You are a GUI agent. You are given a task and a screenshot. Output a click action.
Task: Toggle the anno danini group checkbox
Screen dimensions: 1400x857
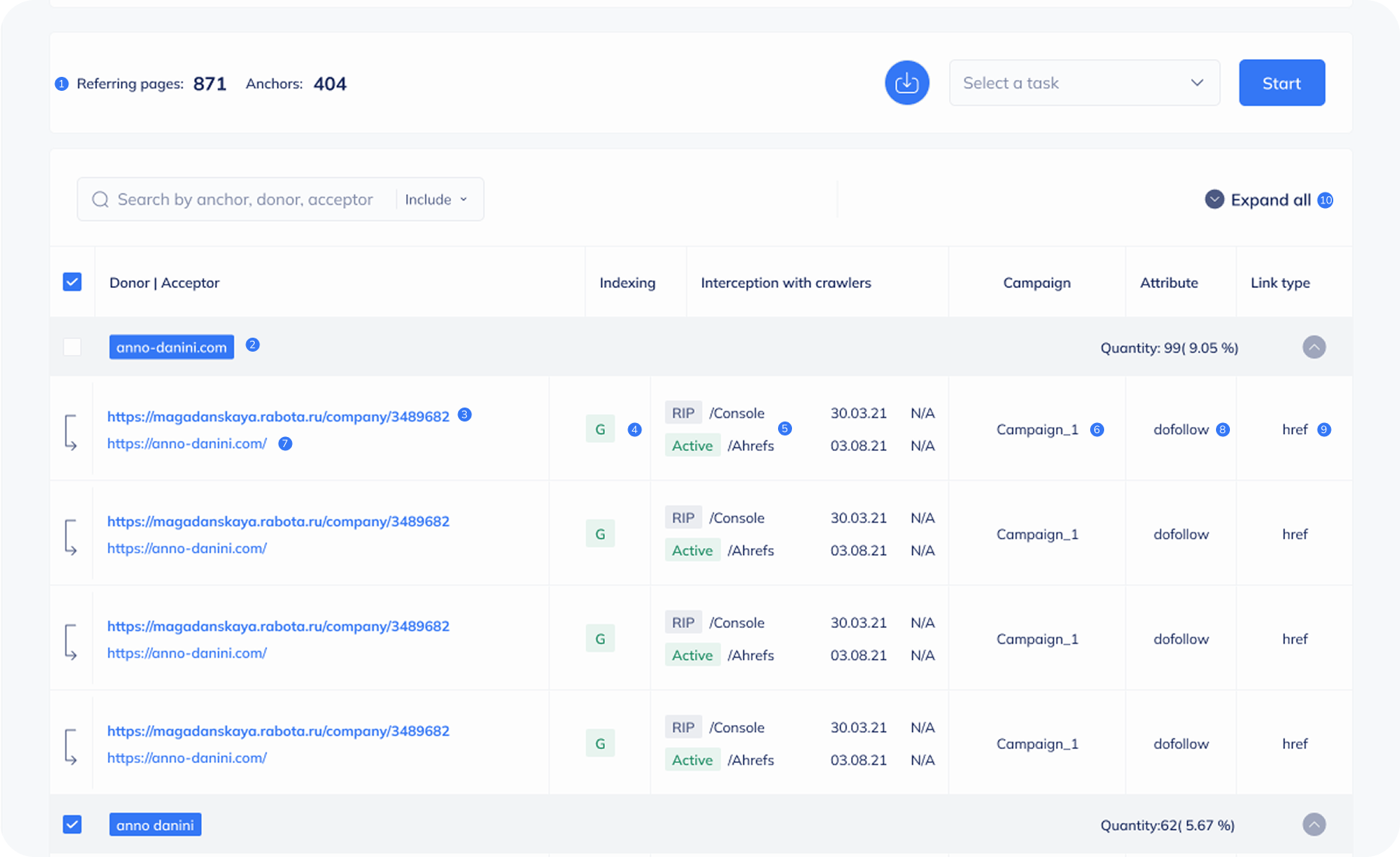click(x=72, y=824)
